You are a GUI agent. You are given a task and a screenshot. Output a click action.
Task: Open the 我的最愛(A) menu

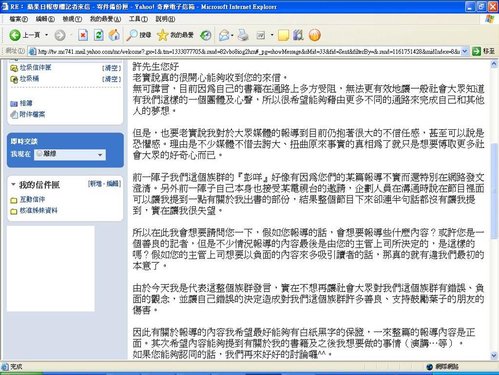tap(105, 19)
